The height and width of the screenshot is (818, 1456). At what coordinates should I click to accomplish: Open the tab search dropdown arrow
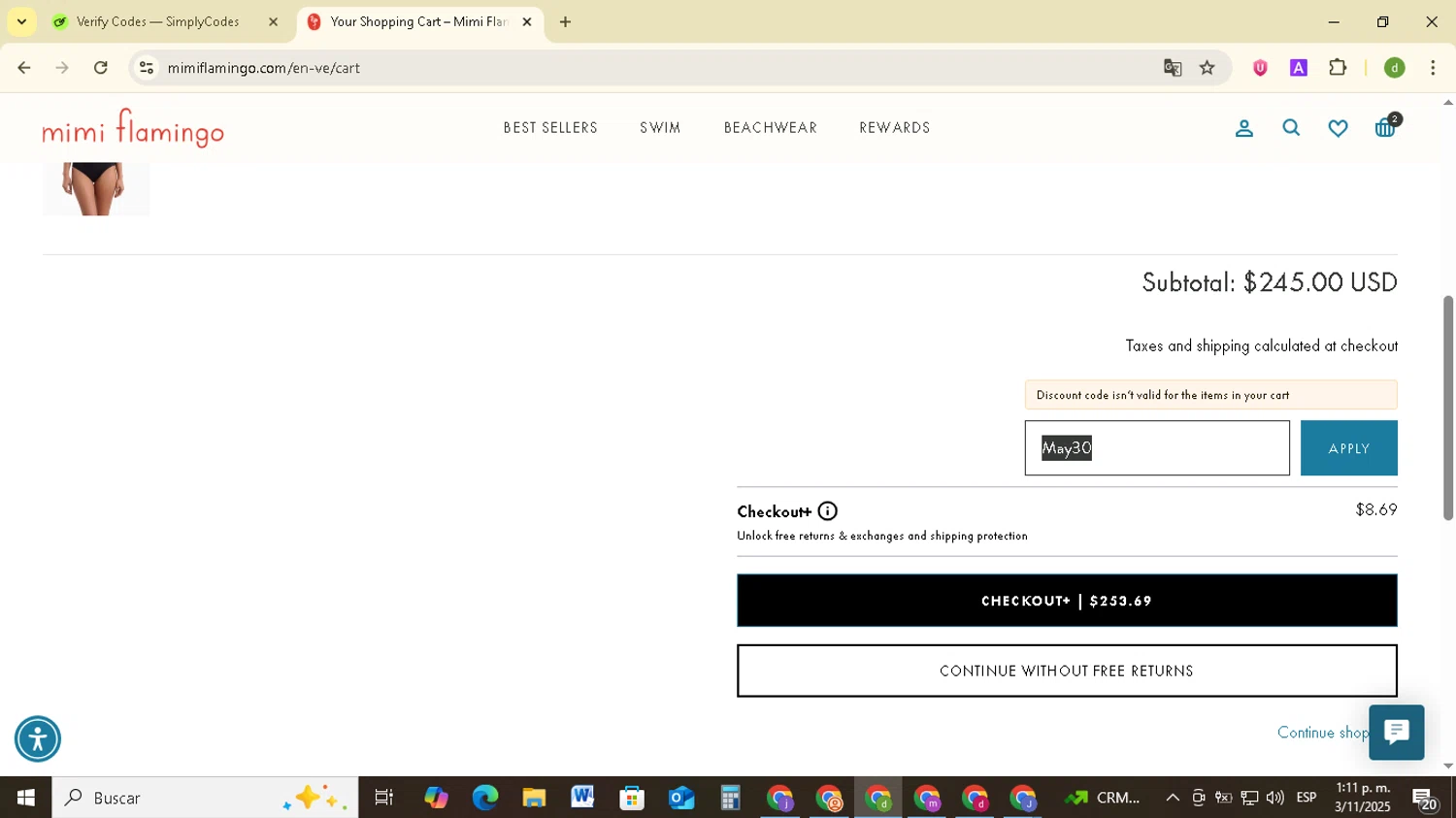[x=21, y=21]
